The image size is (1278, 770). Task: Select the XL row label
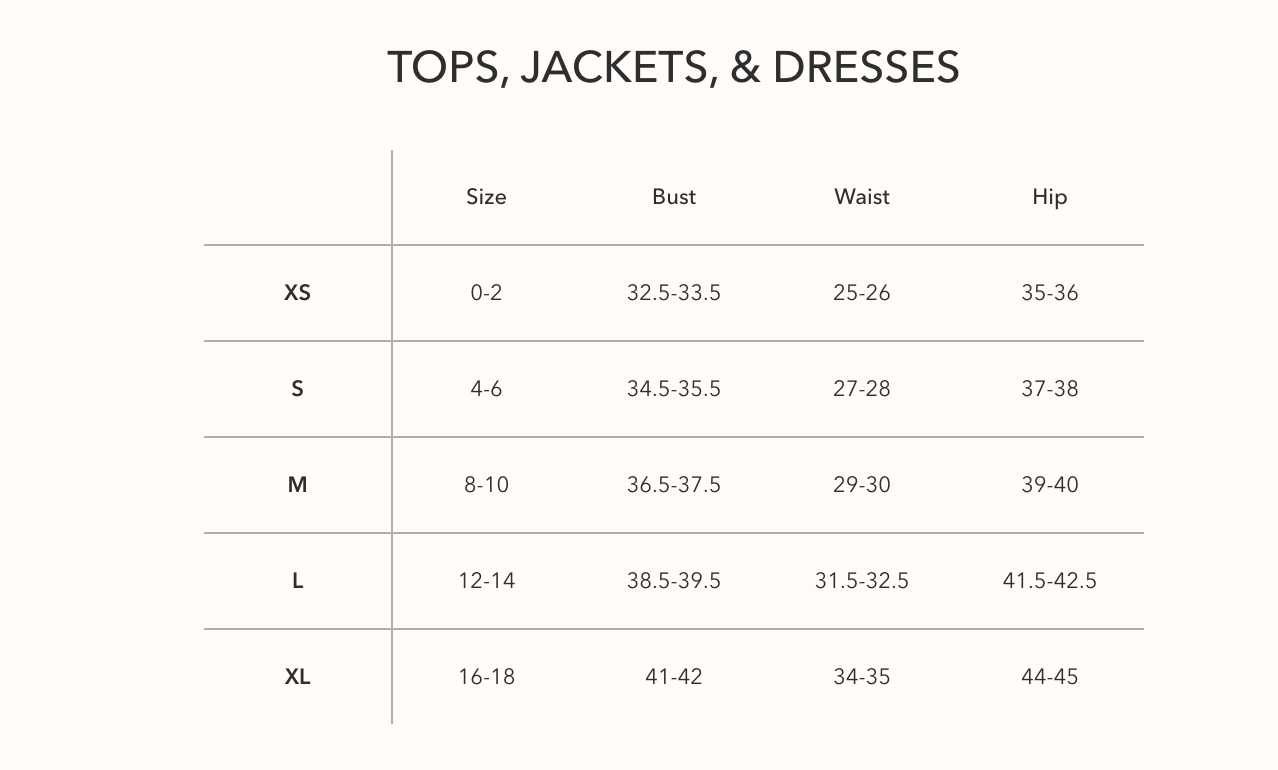tap(297, 677)
